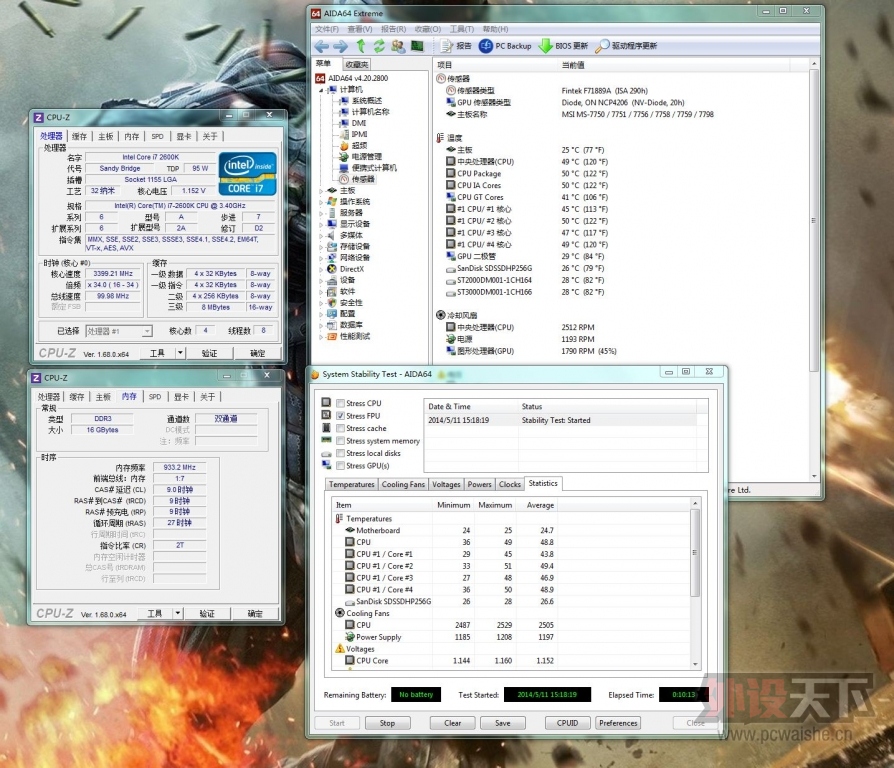Switch to the Cooling Fans tab
This screenshot has height=768, width=894.
403,484
